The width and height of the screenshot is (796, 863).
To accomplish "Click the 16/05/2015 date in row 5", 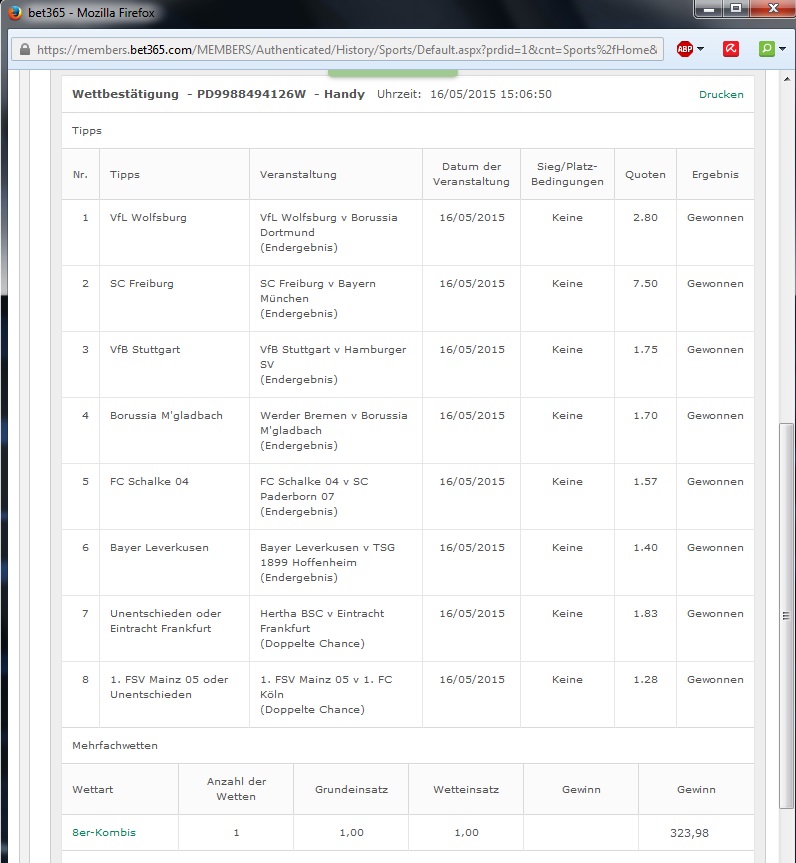I will [x=472, y=482].
